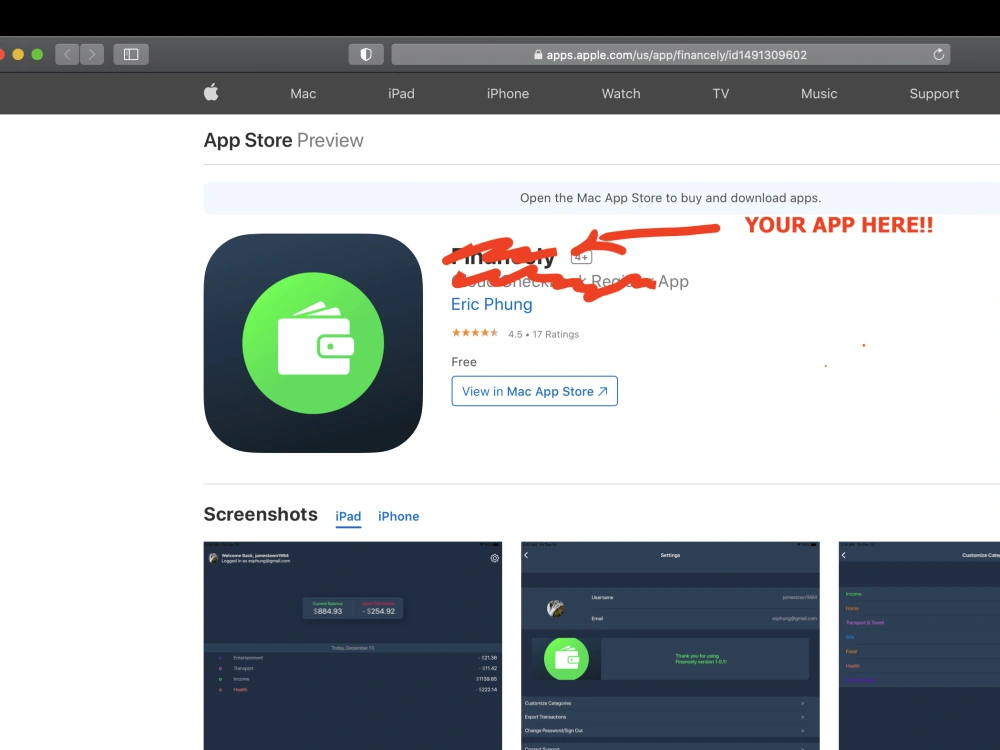
Task: Click the Income category in third screenshot
Action: click(853, 594)
